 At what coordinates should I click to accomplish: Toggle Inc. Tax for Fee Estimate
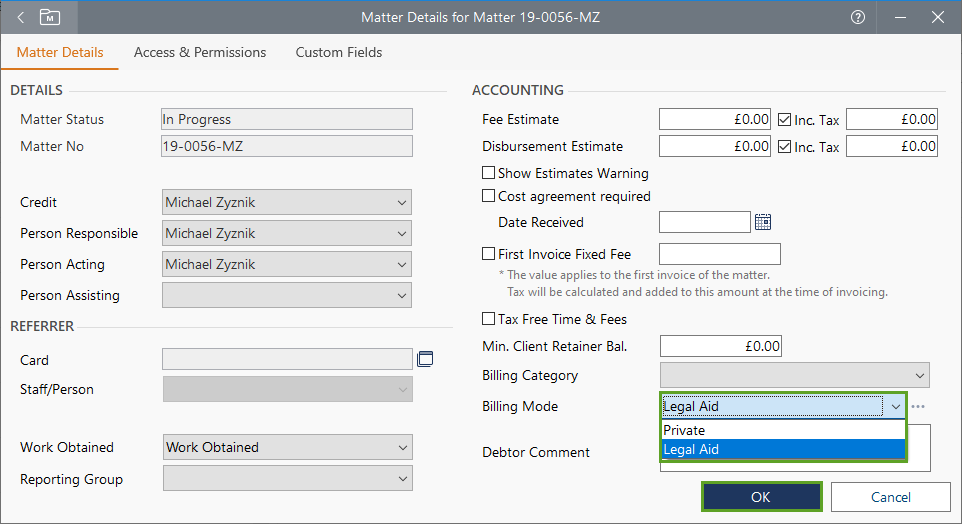coord(785,119)
